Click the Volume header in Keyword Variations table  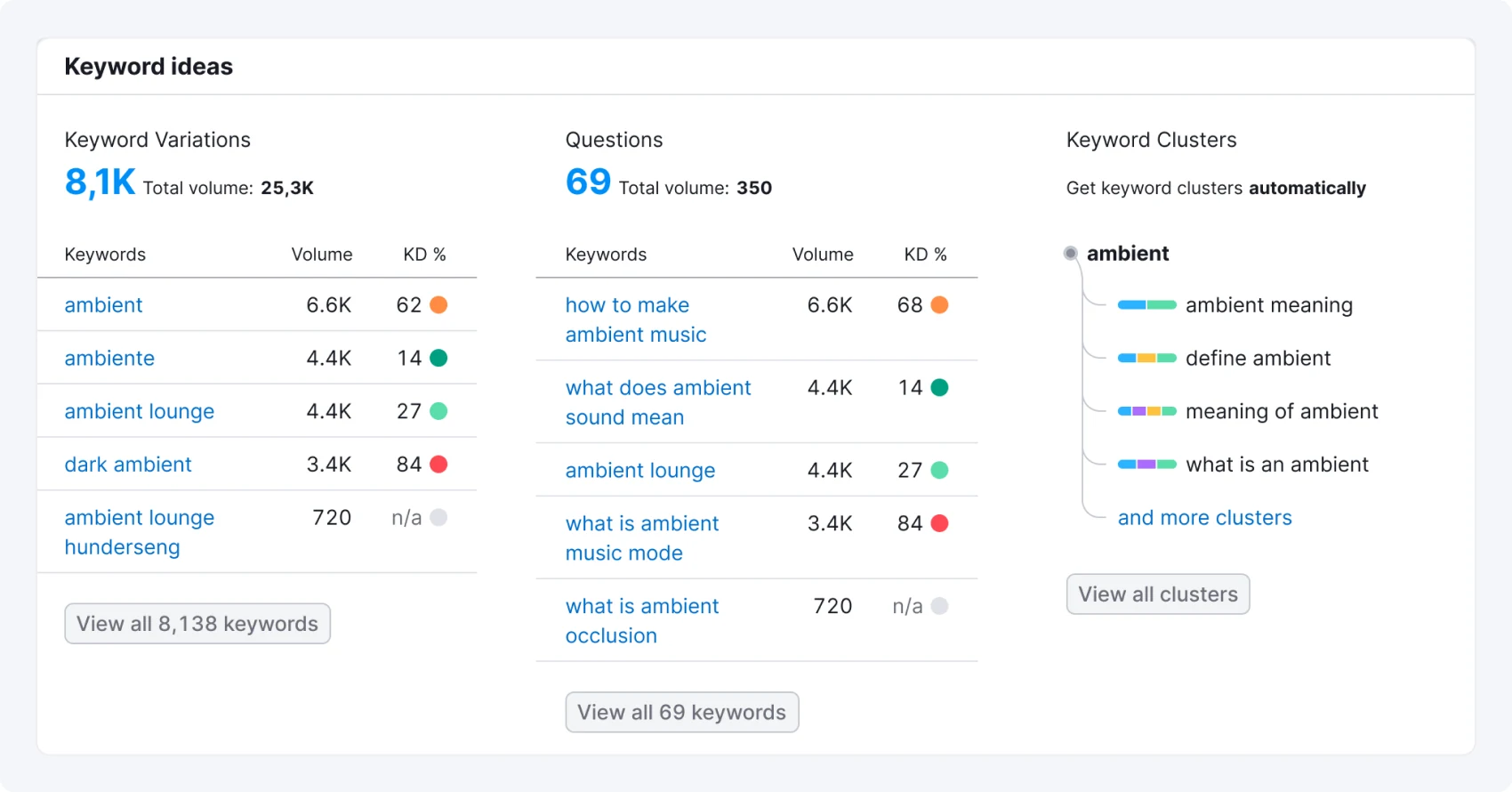pyautogui.click(x=322, y=255)
